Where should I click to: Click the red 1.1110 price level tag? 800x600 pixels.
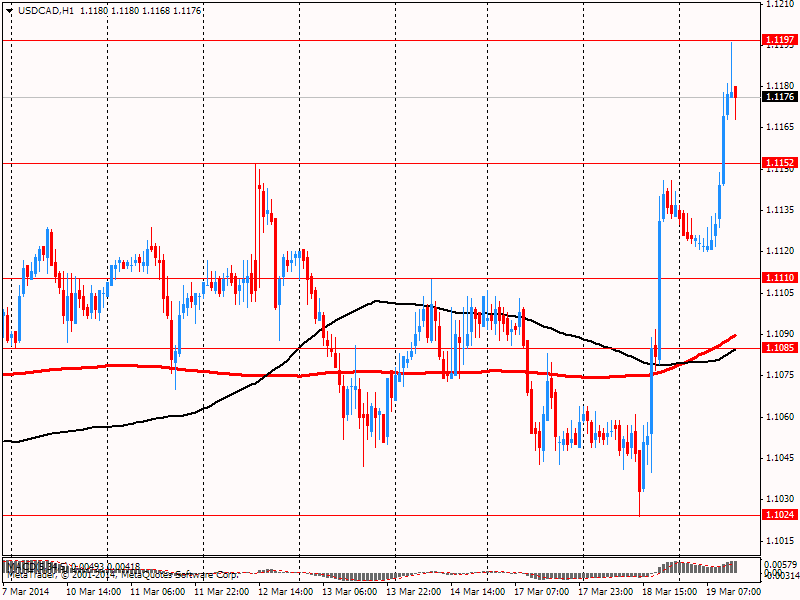click(779, 278)
